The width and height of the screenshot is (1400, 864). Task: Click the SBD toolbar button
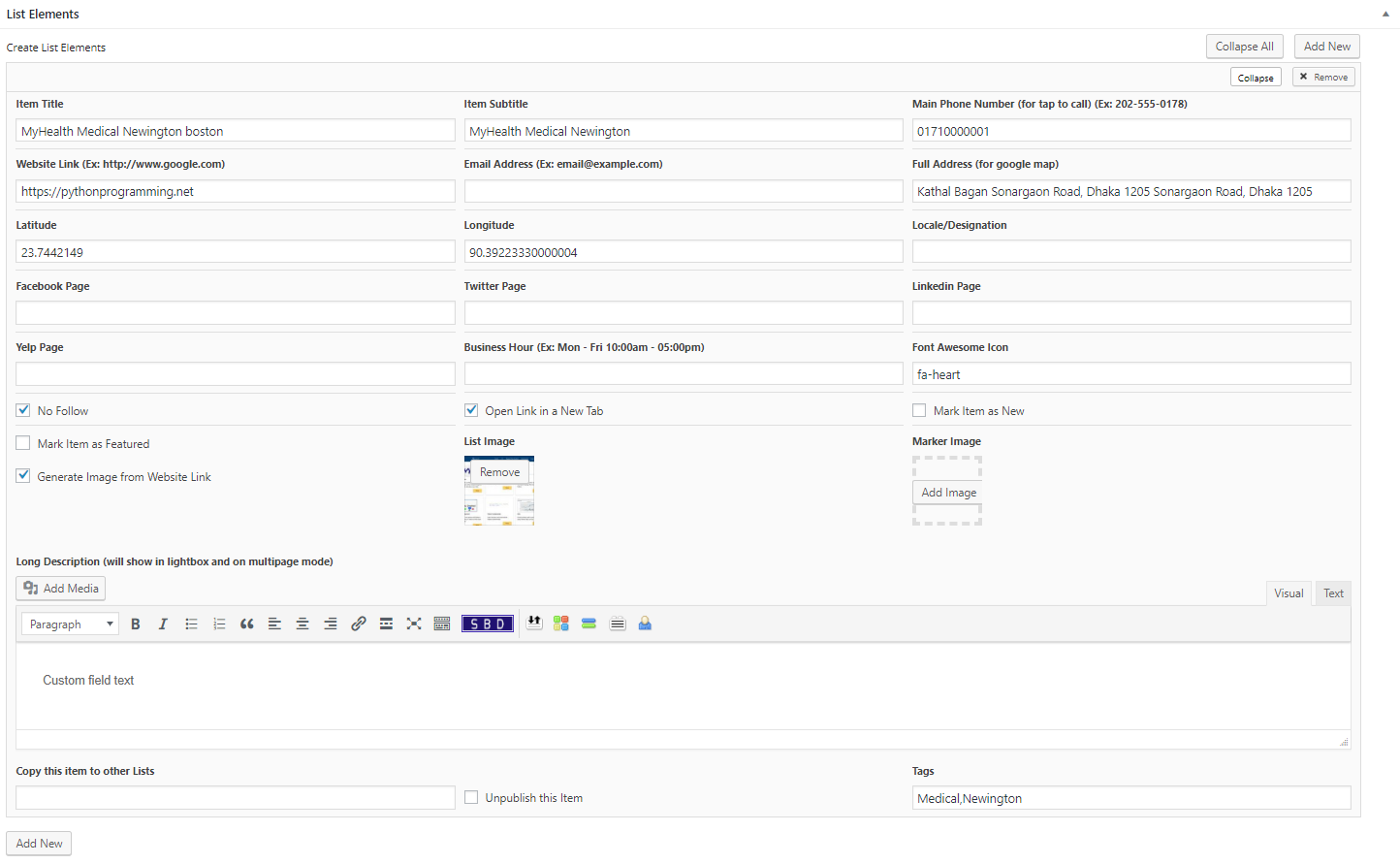click(x=488, y=624)
